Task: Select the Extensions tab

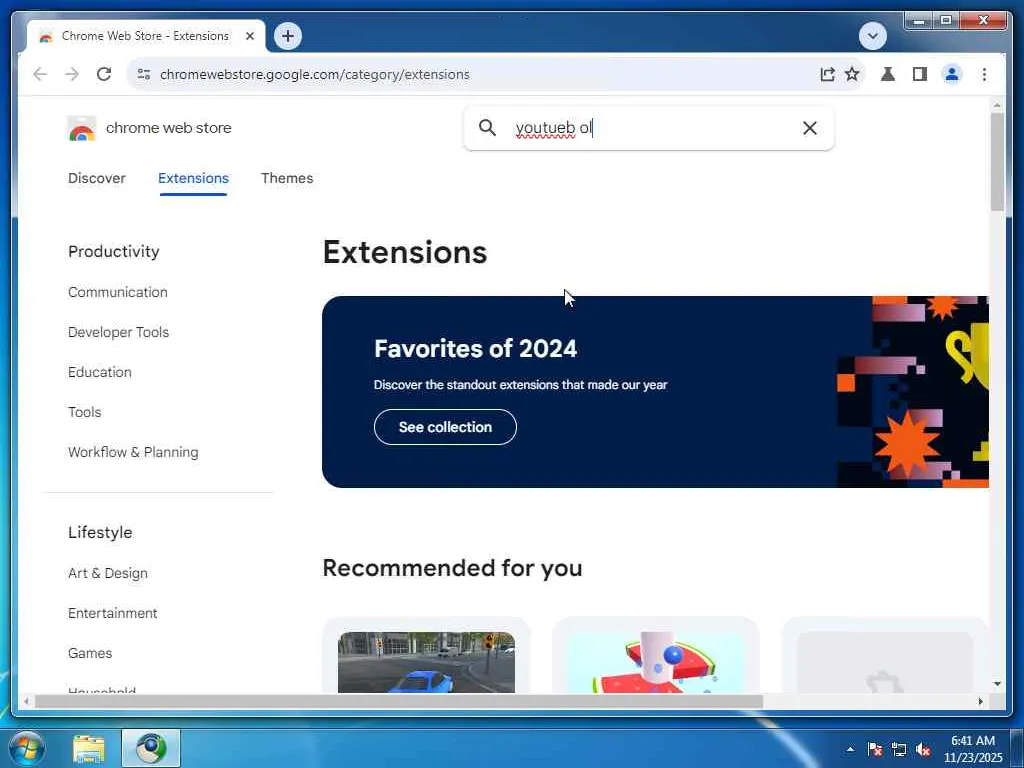Action: click(193, 178)
